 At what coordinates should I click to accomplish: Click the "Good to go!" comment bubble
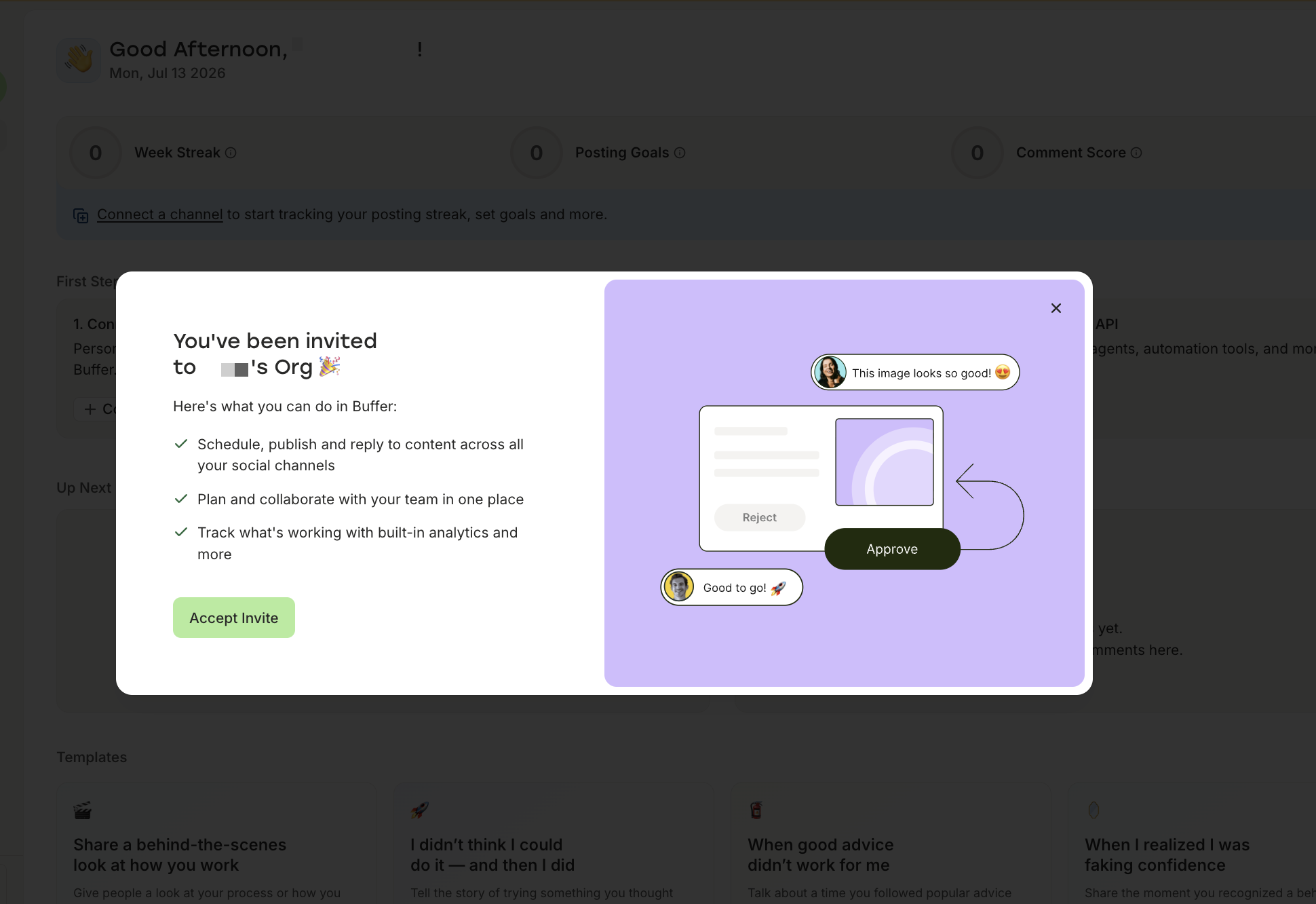(732, 587)
